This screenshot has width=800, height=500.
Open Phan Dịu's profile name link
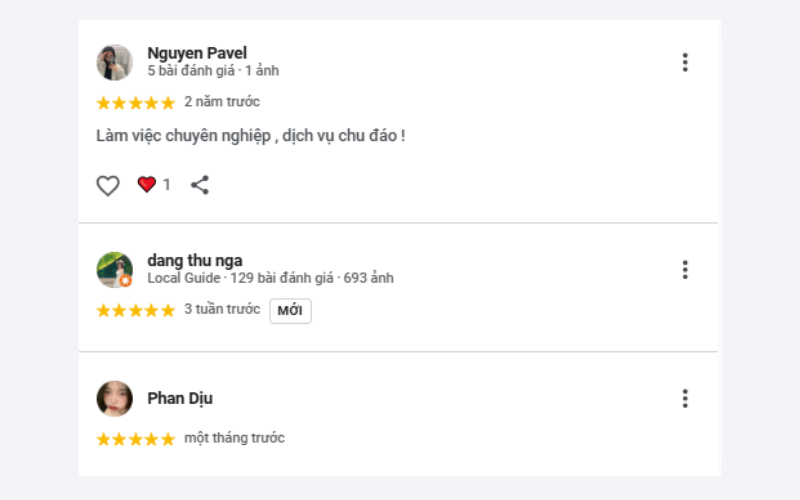pos(180,398)
